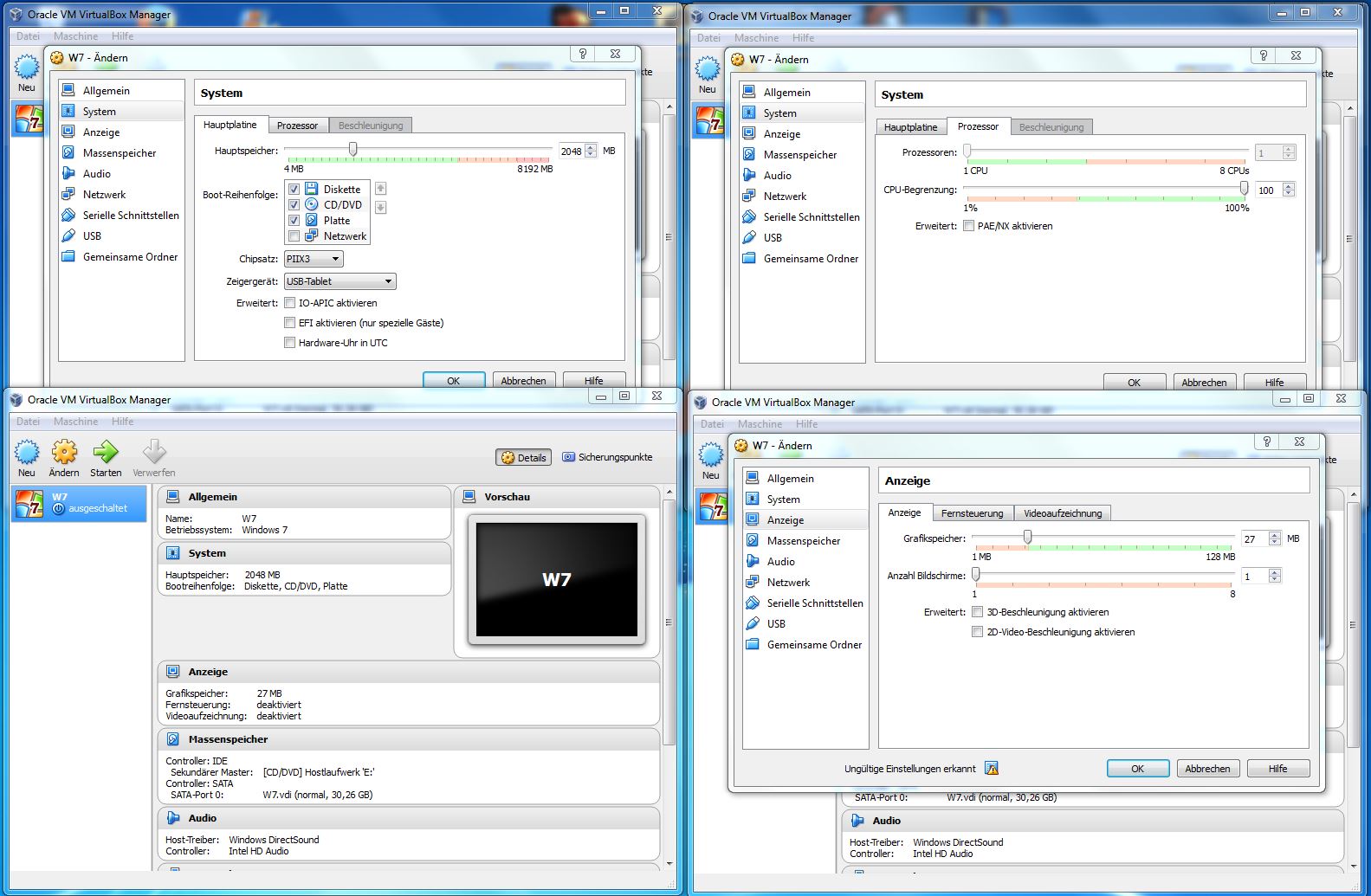
Task: Click the Details button in the bottom-left Manager window
Action: pos(523,457)
